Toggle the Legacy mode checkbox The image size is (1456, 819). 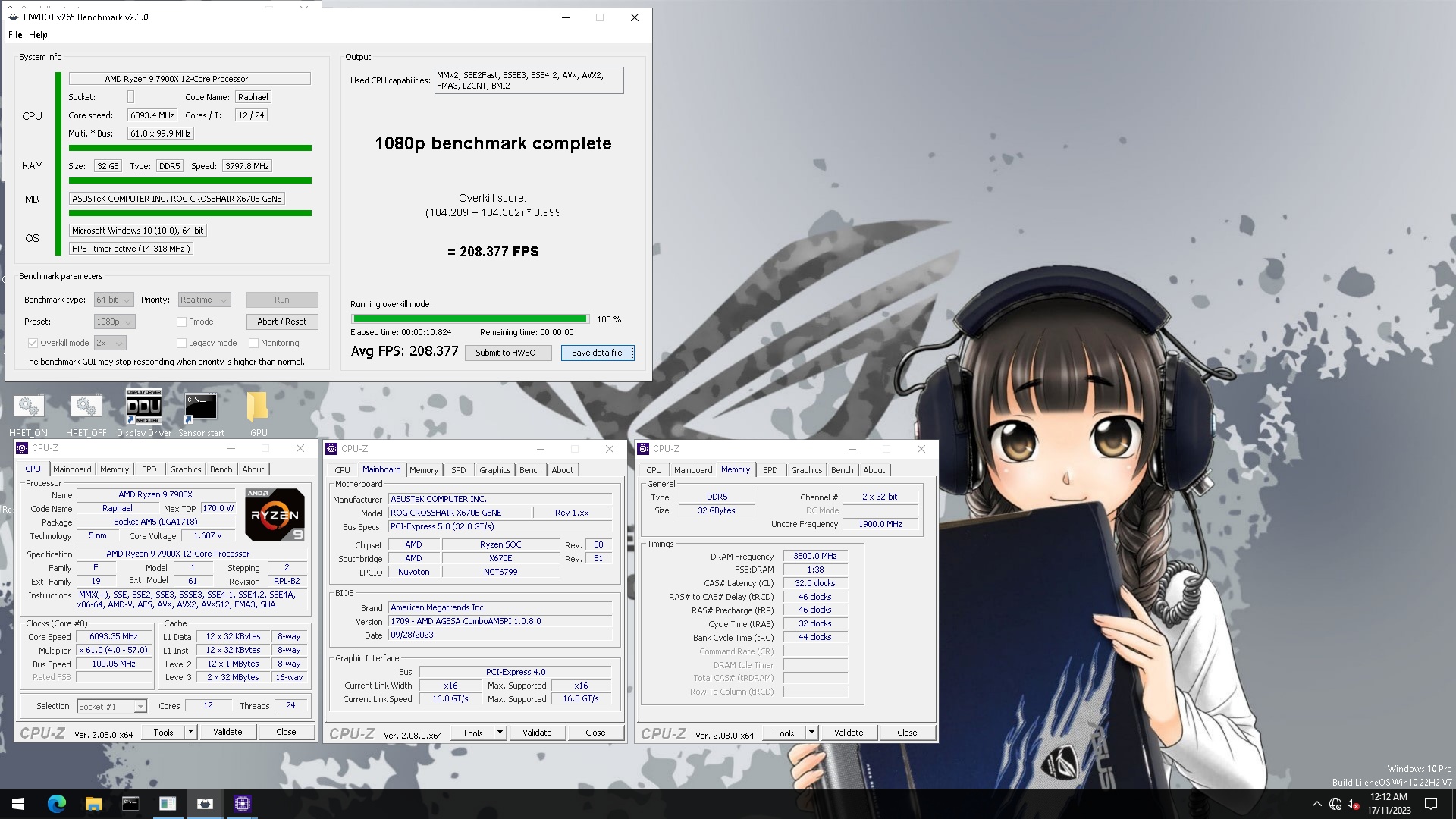tap(181, 343)
